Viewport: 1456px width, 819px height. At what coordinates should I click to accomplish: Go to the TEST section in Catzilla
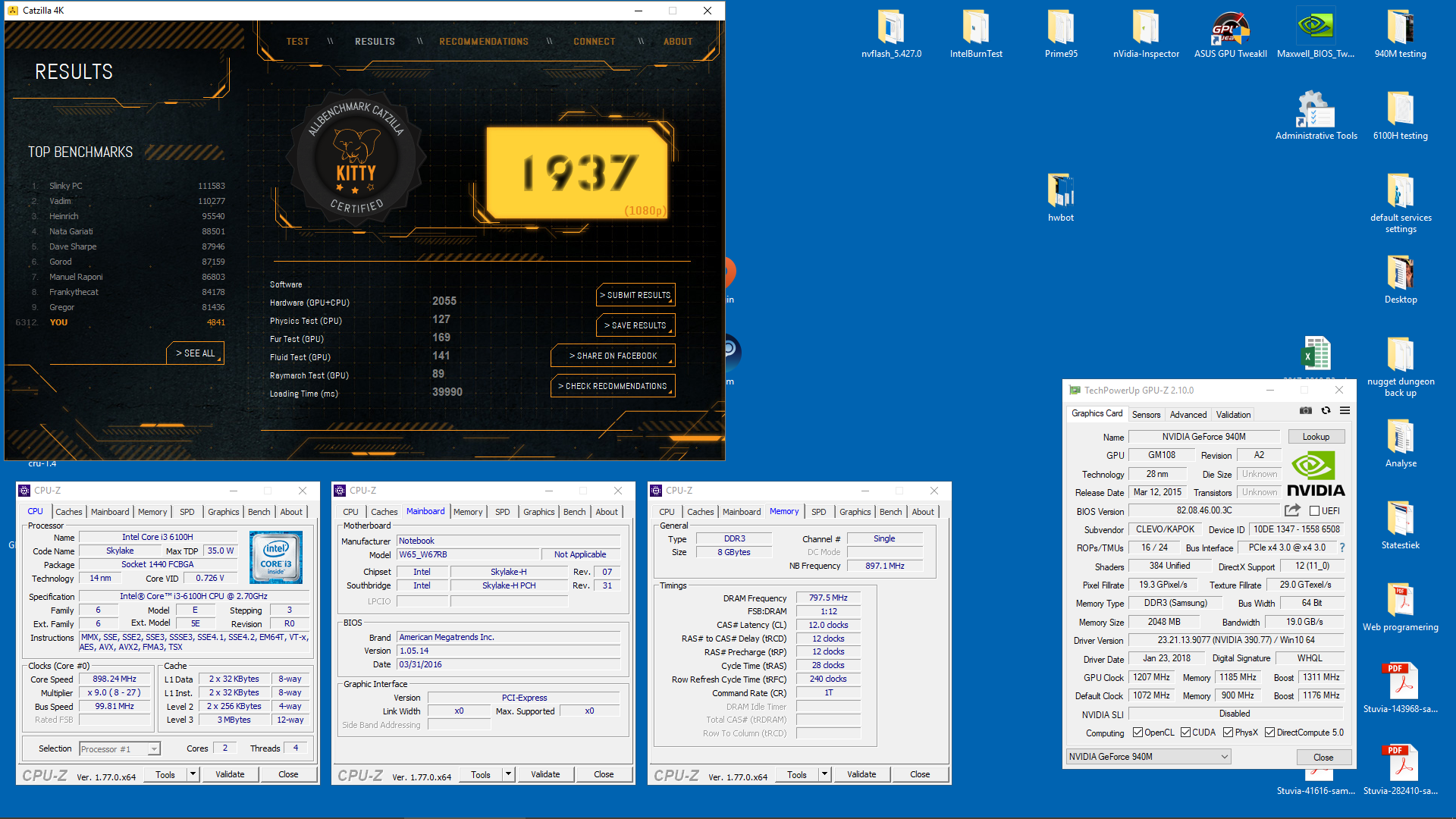(297, 42)
